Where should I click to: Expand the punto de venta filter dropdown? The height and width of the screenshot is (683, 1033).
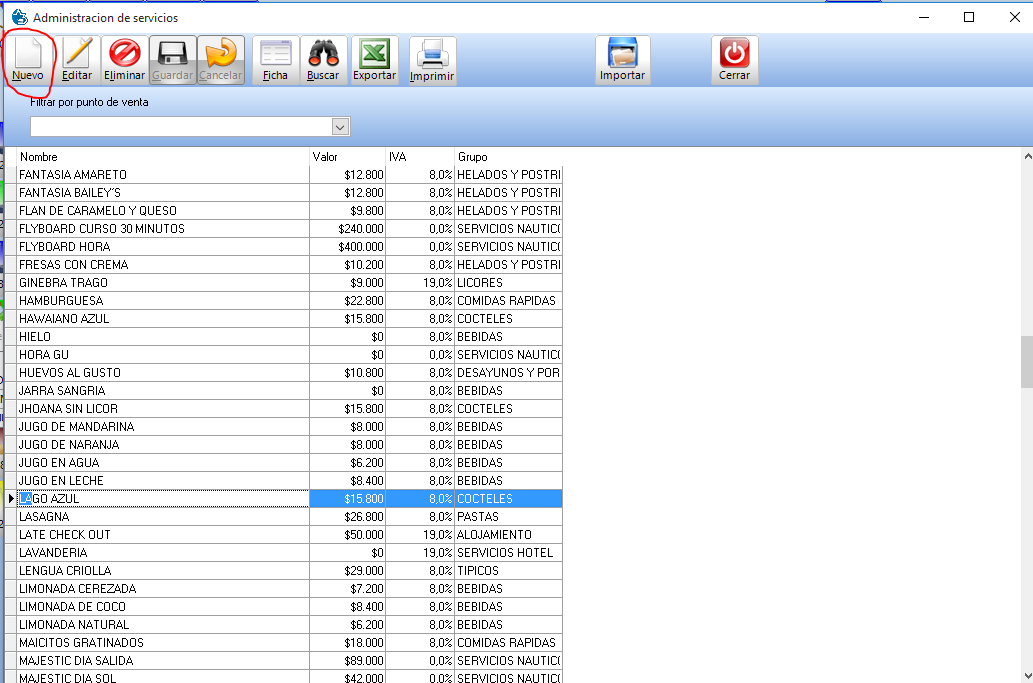[340, 127]
